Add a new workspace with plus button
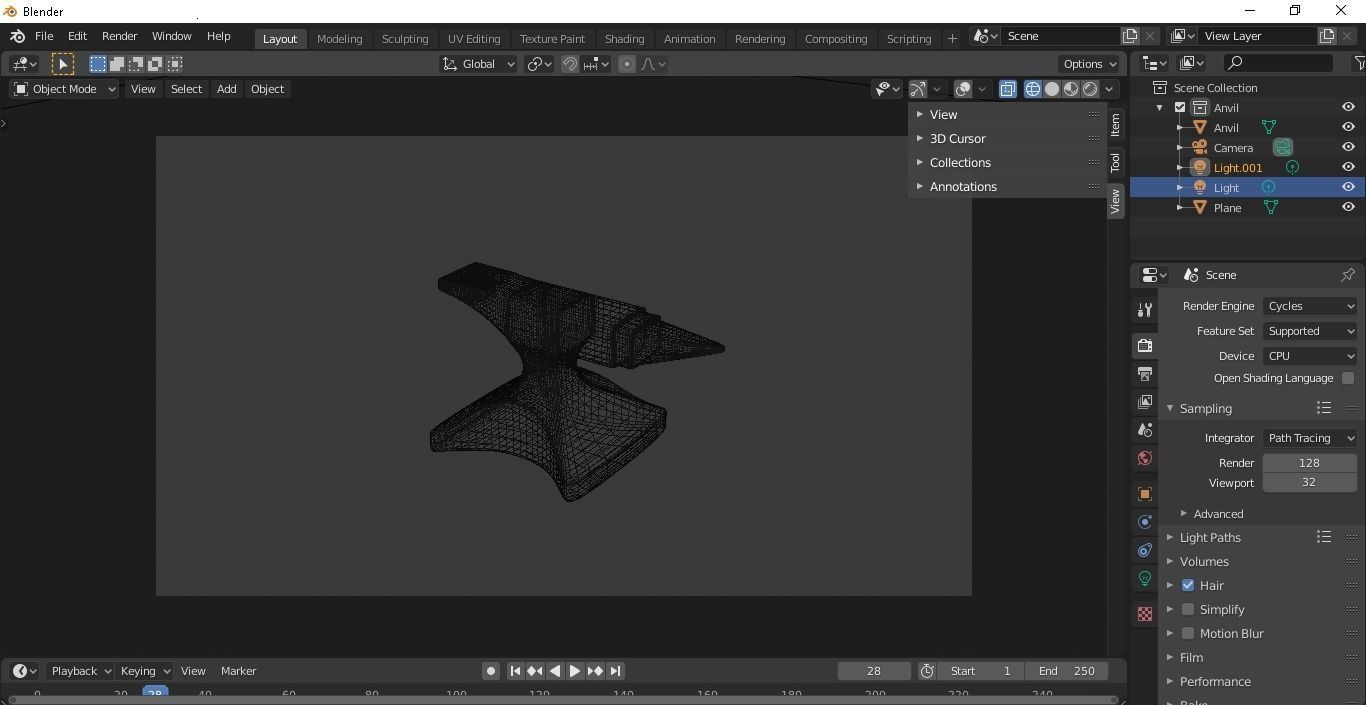The image size is (1366, 705). pyautogui.click(x=952, y=39)
